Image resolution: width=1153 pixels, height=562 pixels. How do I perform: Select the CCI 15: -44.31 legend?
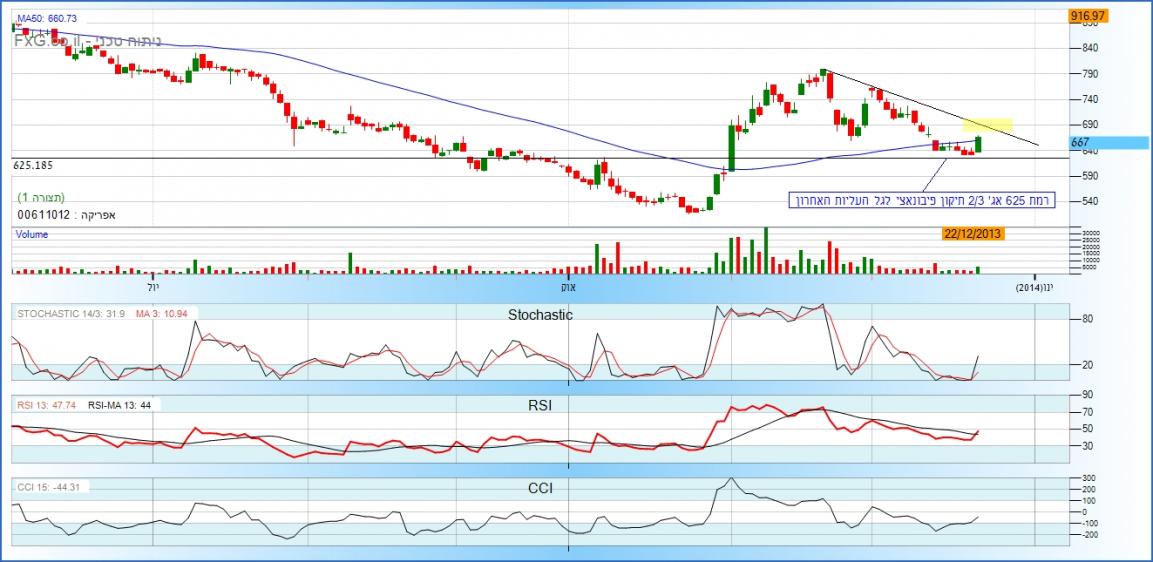(48, 487)
